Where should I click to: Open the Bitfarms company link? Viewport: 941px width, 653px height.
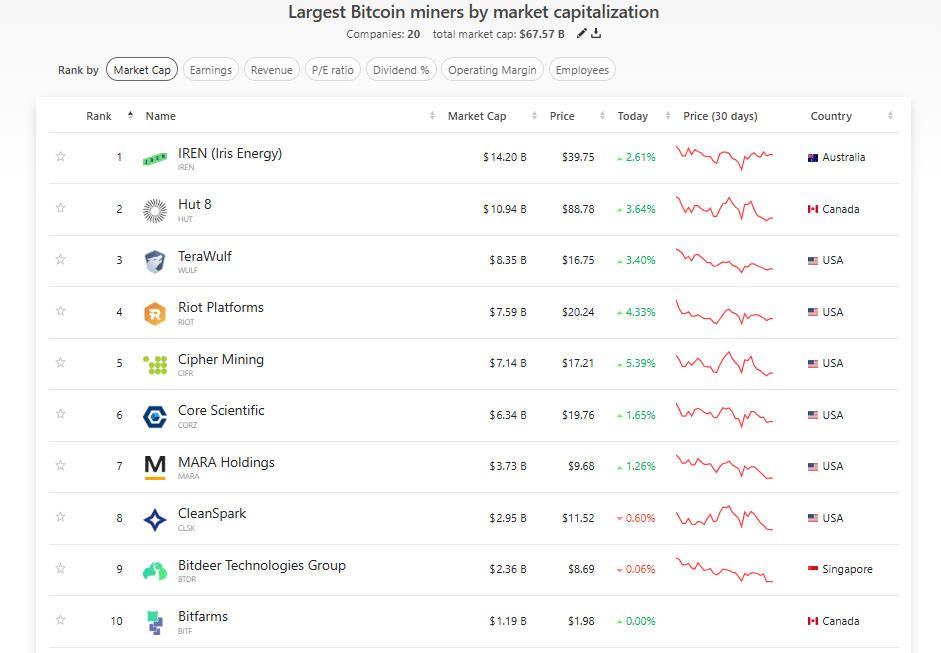203,616
